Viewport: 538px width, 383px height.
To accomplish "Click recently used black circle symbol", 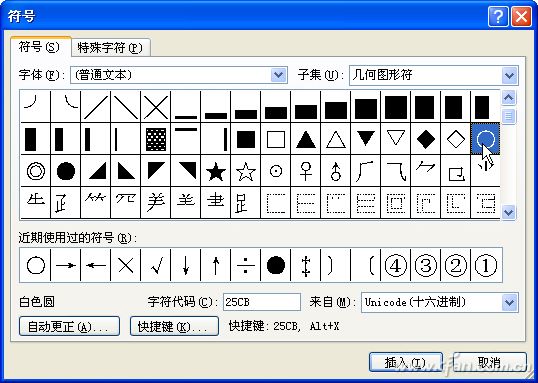I will coord(276,266).
